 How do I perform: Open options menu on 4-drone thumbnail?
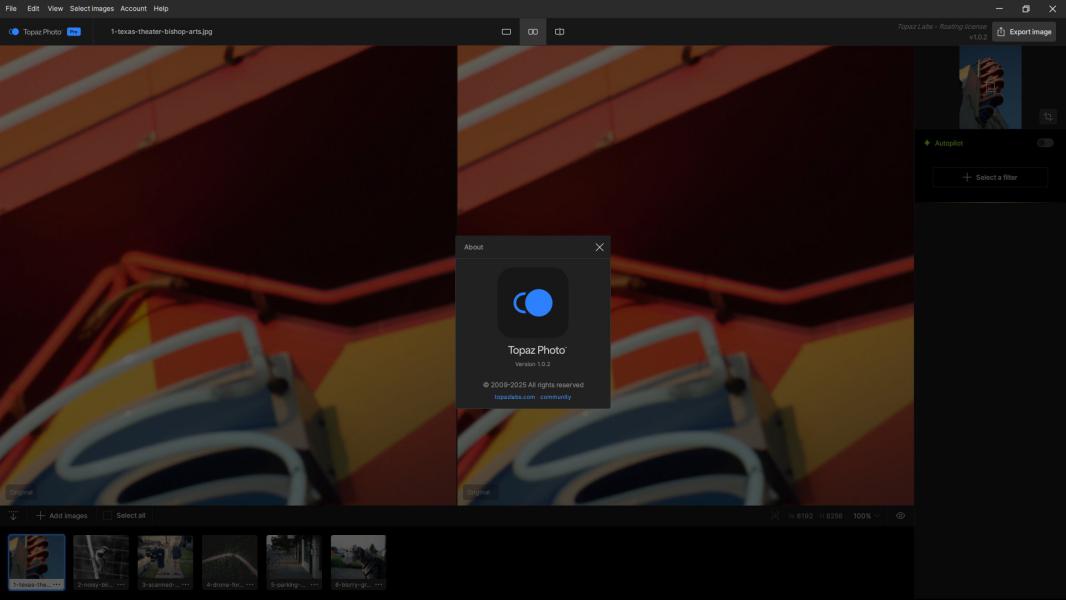click(x=250, y=584)
